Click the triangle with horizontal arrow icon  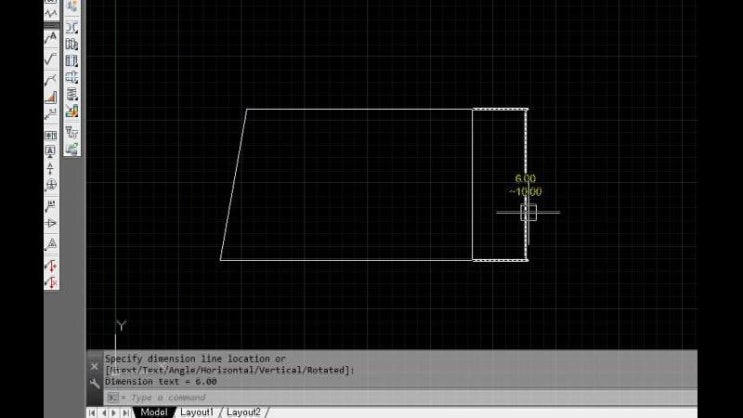coord(51,223)
